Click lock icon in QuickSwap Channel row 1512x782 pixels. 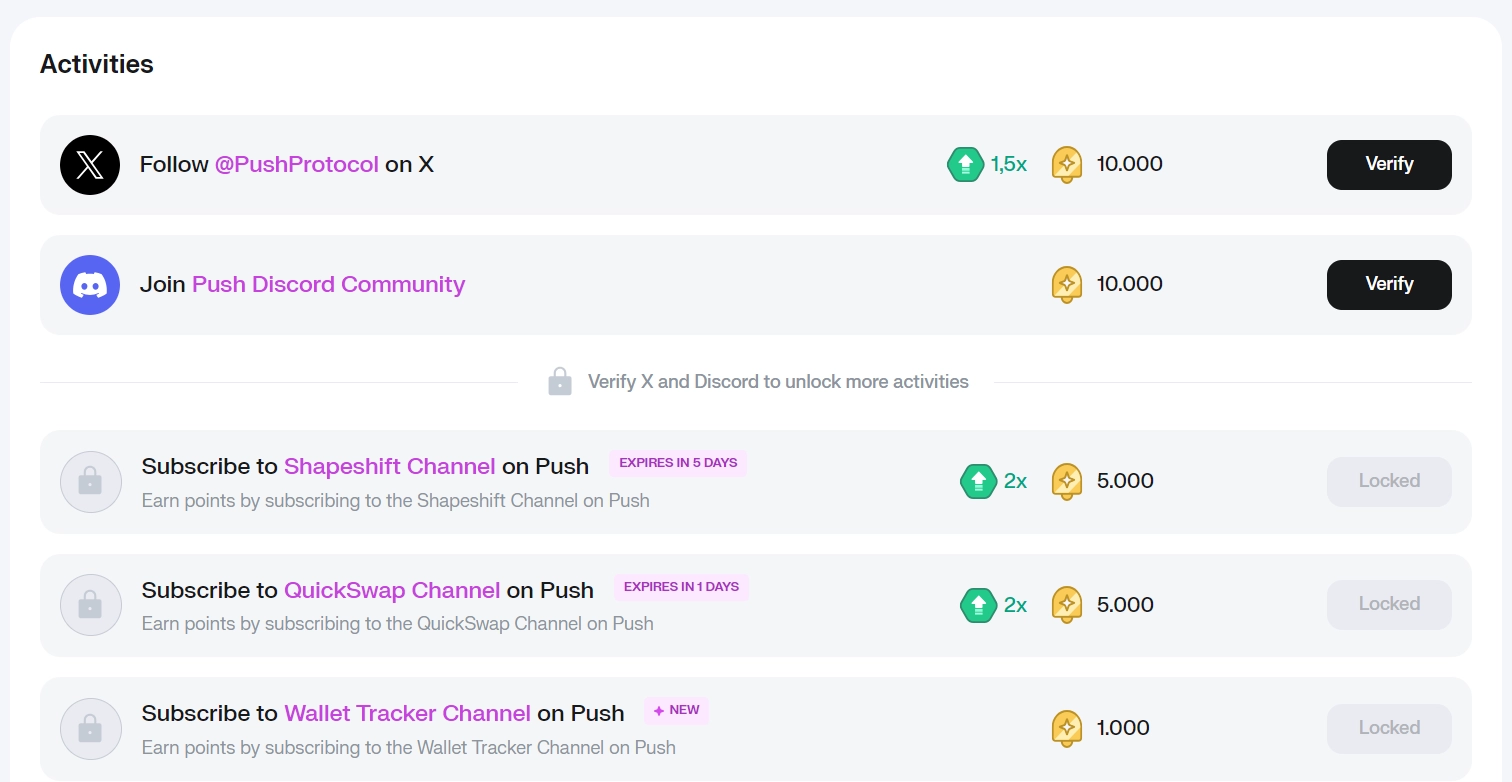coord(90,605)
